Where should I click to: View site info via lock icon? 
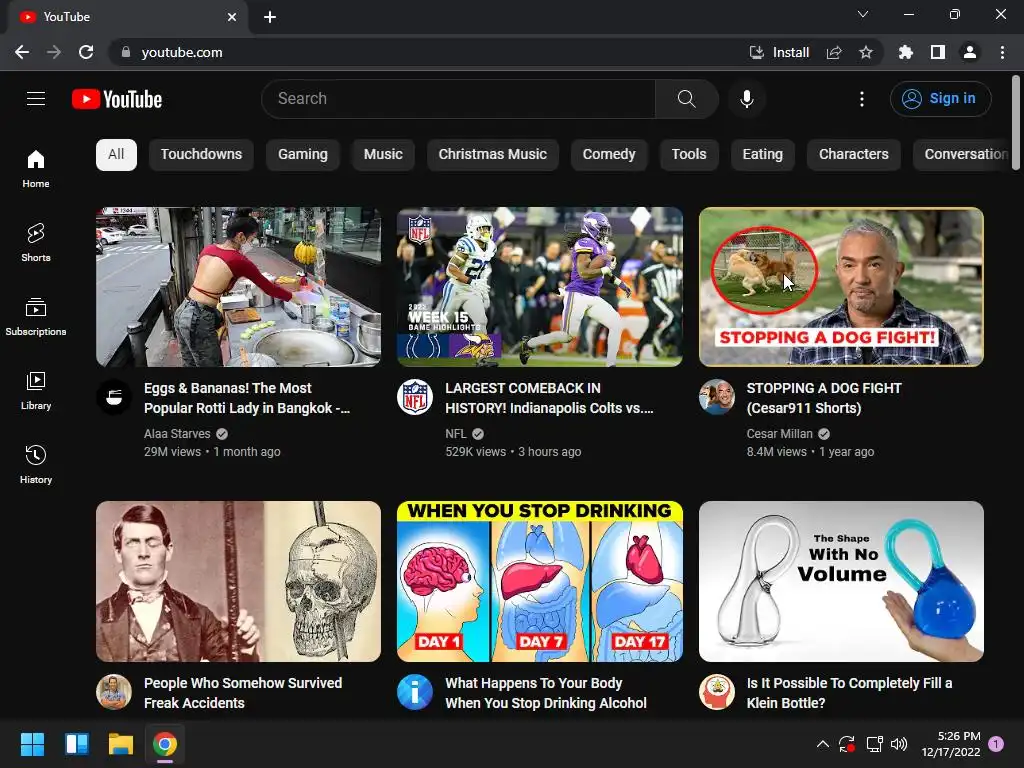125,52
